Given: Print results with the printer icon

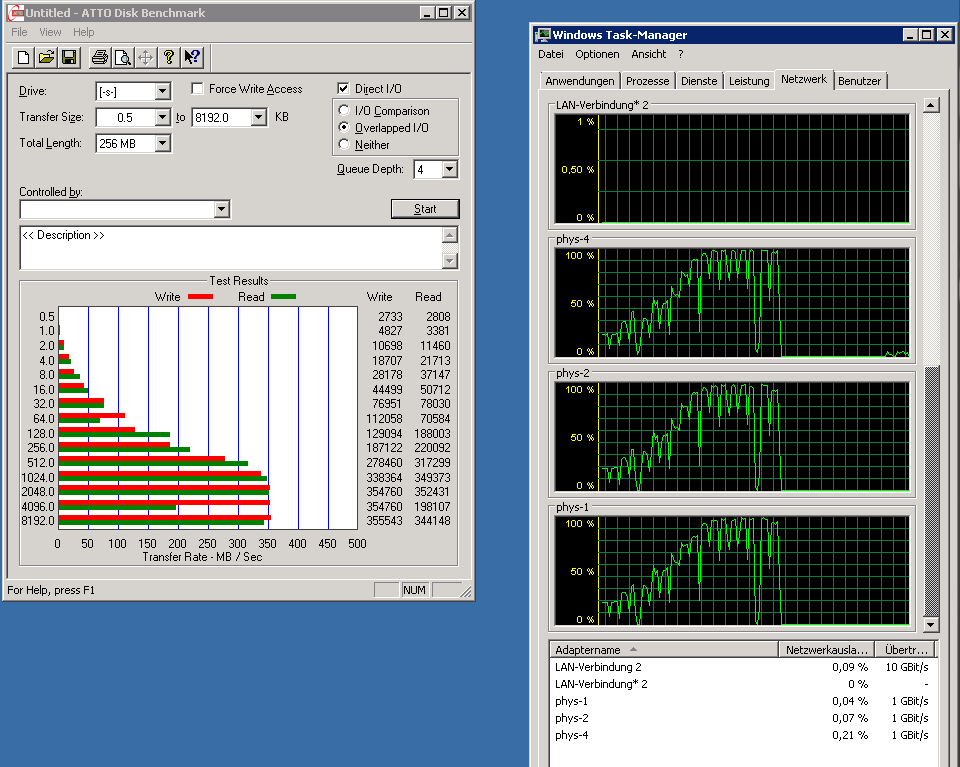Looking at the screenshot, I should coord(100,58).
